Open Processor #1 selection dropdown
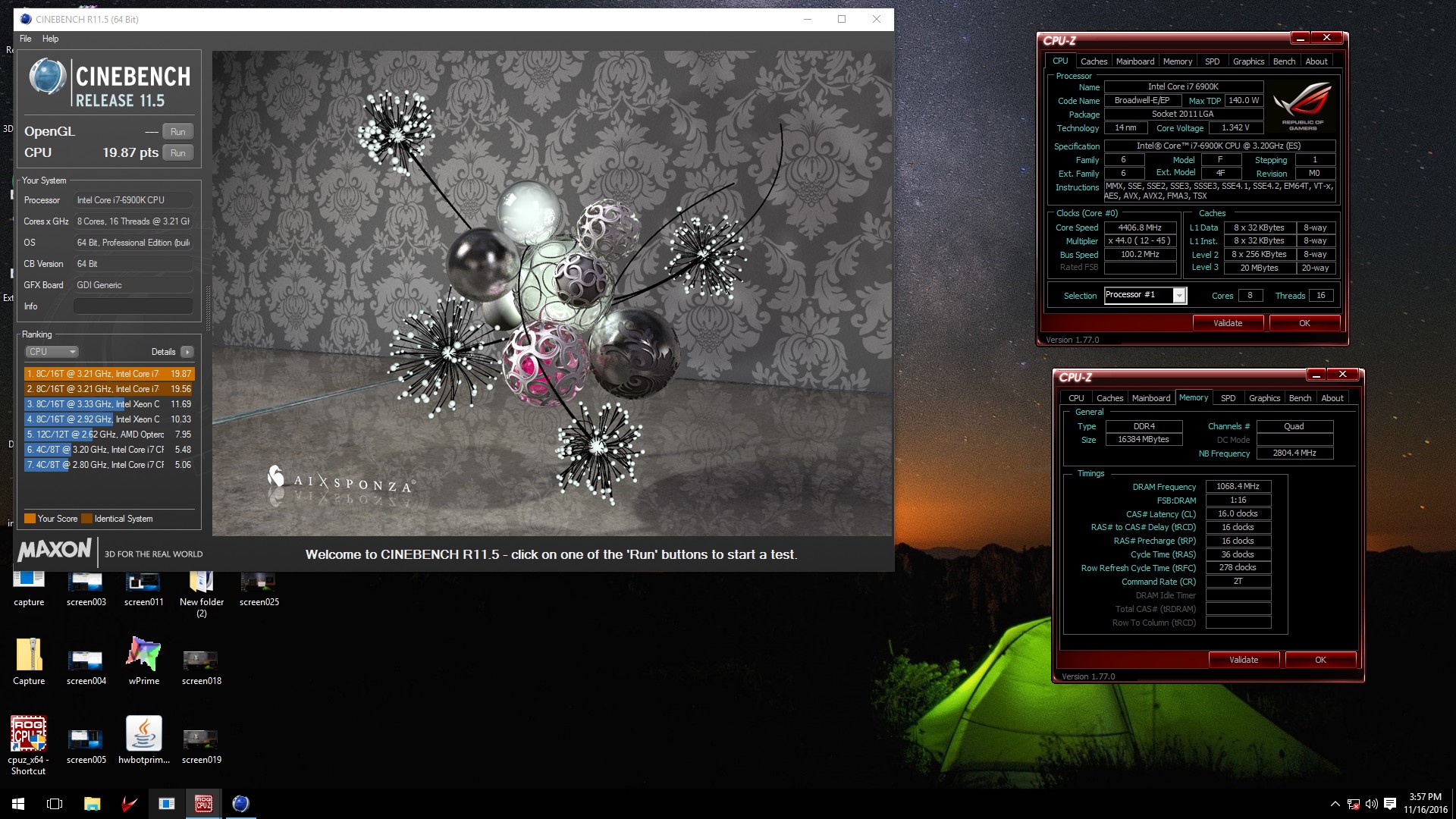This screenshot has height=819, width=1456. 1145,295
